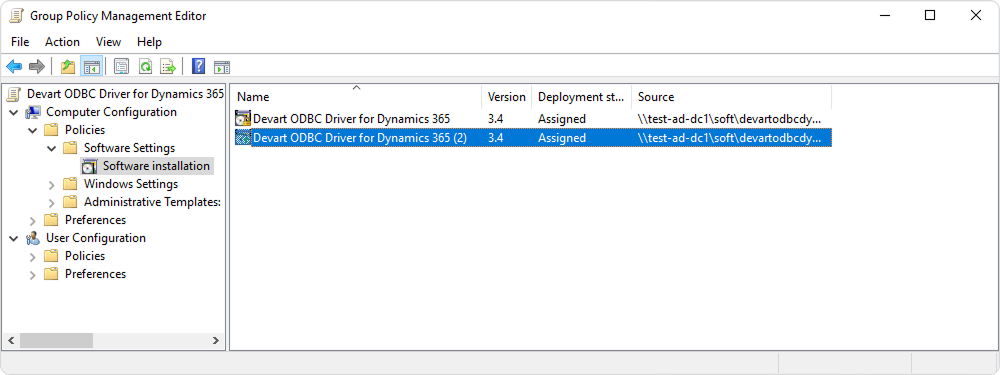Select Devart ODBC Driver for Dynamics 365 tree root
Screen dimensions: 1000x375
click(x=126, y=94)
